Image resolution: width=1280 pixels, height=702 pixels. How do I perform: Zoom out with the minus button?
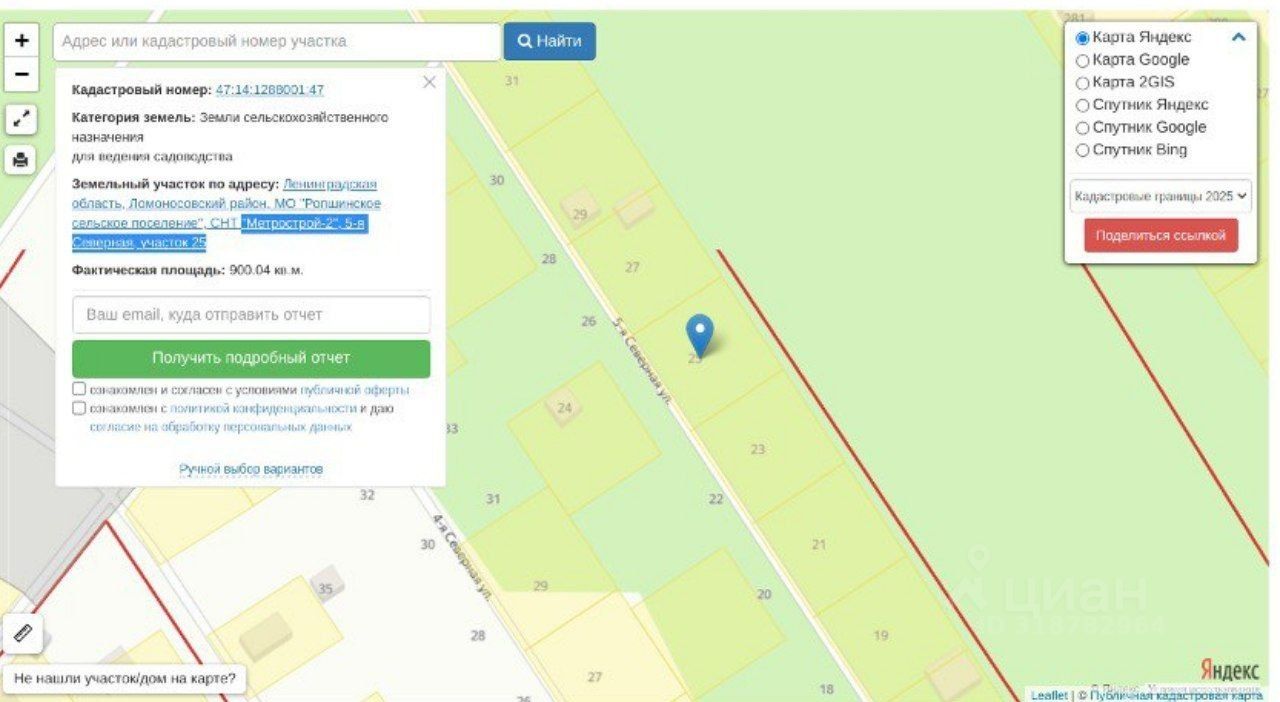pyautogui.click(x=21, y=74)
